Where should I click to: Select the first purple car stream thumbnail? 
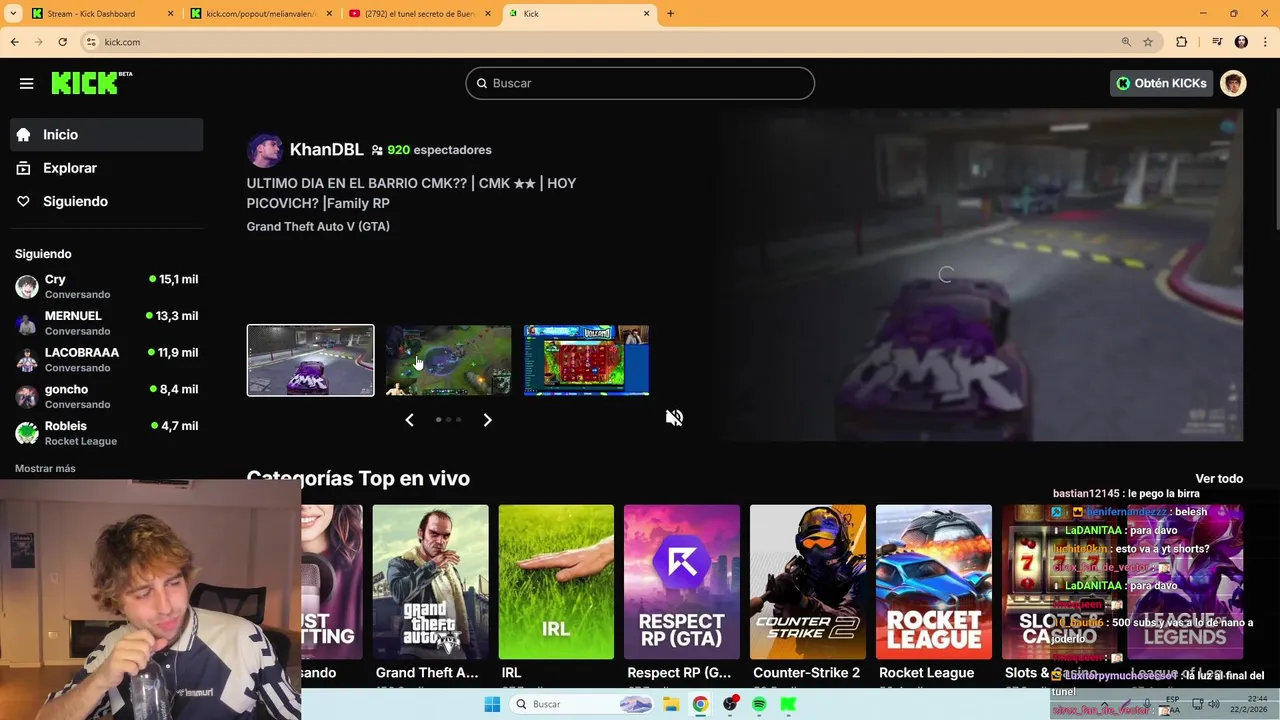[x=310, y=360]
